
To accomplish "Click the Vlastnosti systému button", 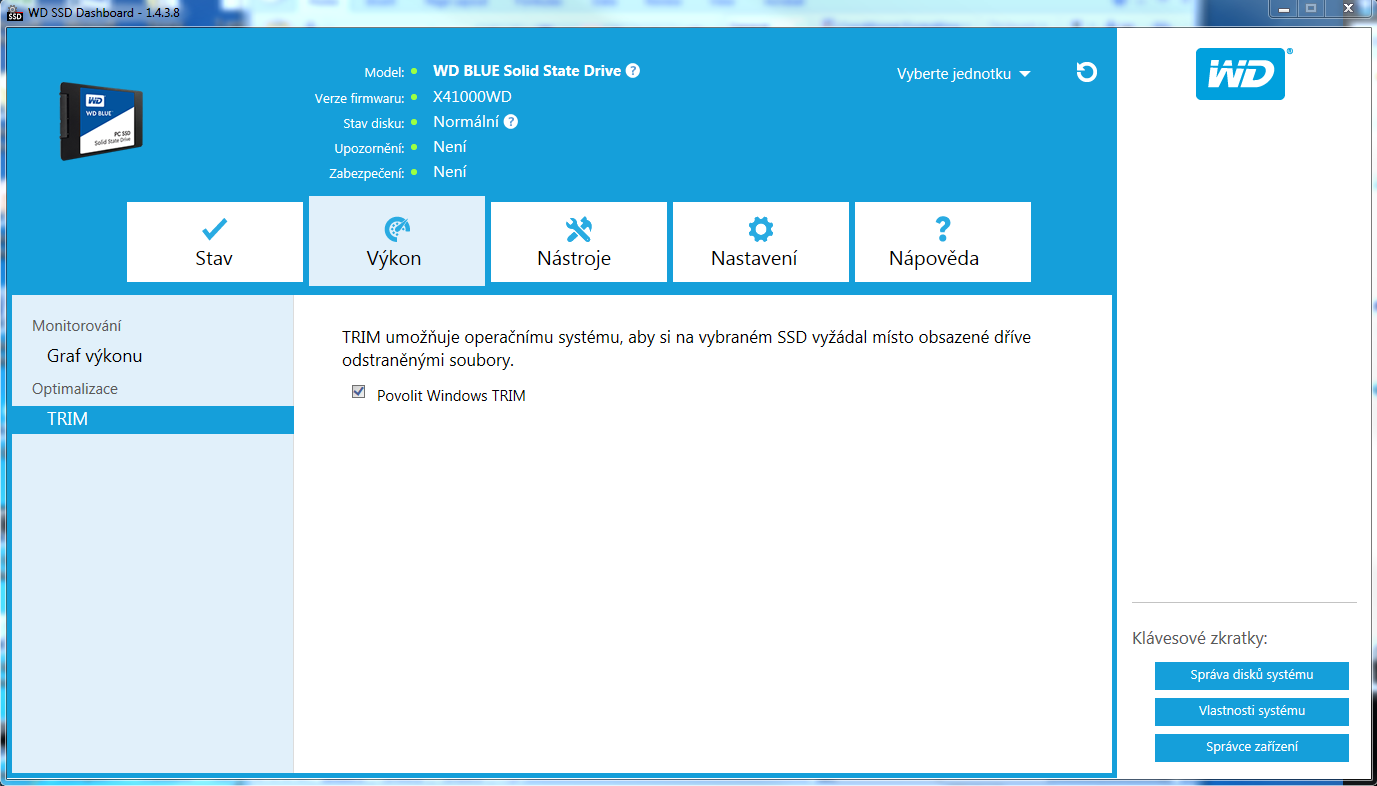I will coord(1251,711).
